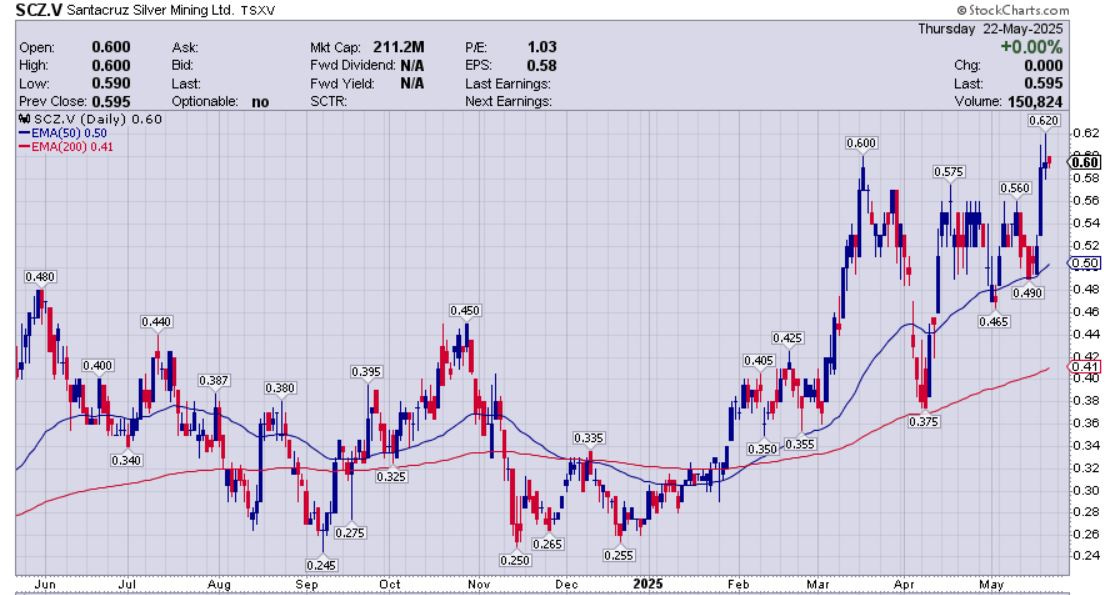Click the 0.245 September low label

(x=322, y=565)
